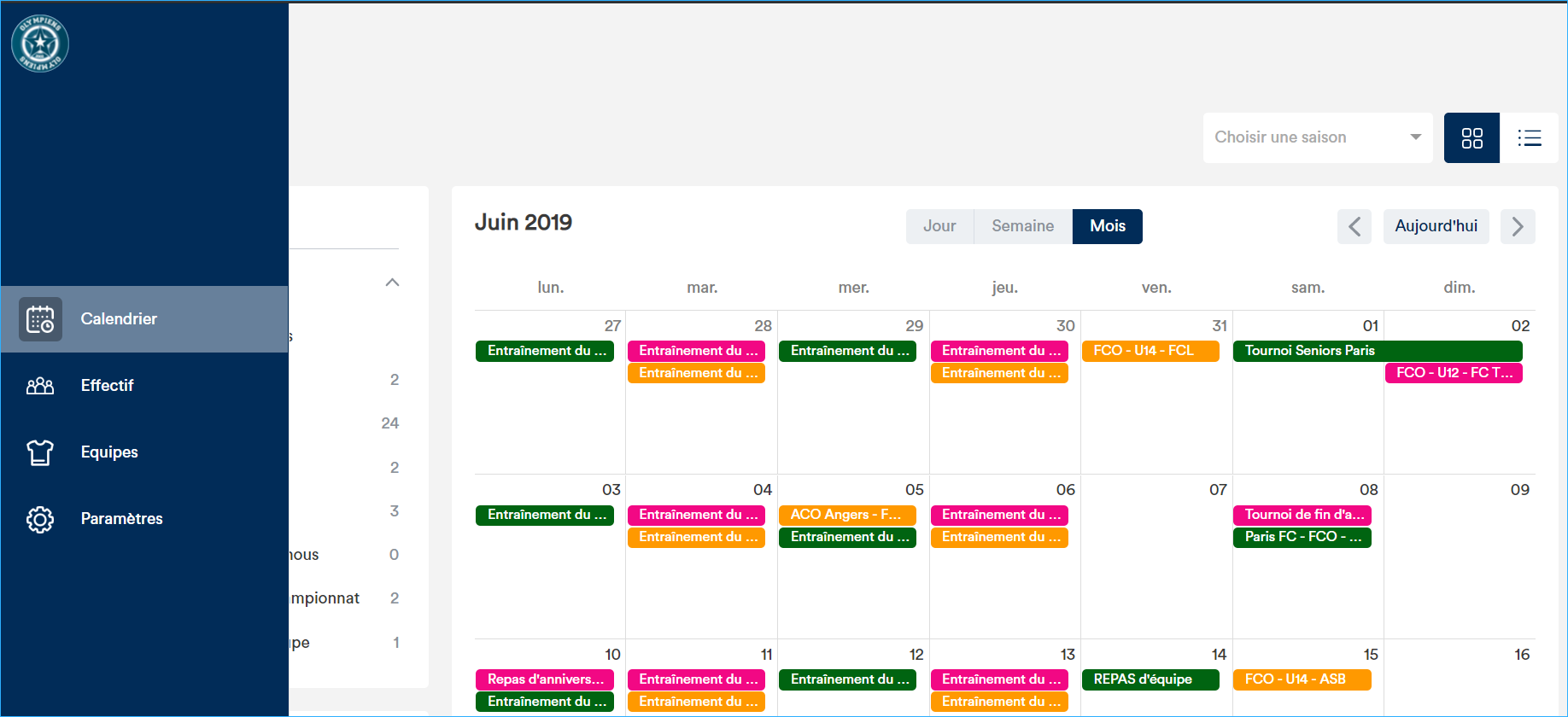The height and width of the screenshot is (717, 1568).
Task: Click the 'dim.' weekday header
Action: (x=1460, y=288)
